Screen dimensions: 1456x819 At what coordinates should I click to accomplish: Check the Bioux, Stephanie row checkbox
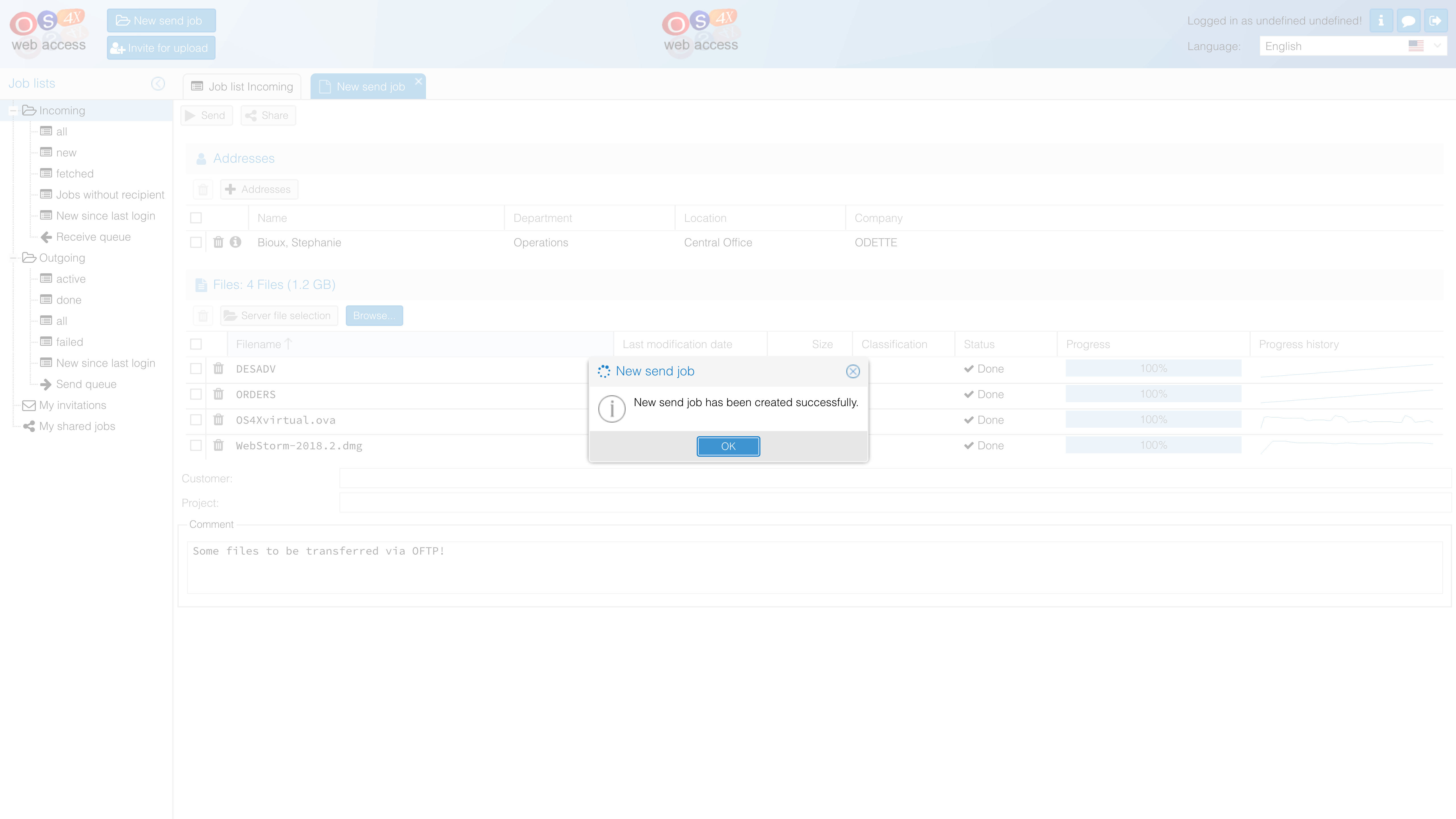pyautogui.click(x=196, y=243)
